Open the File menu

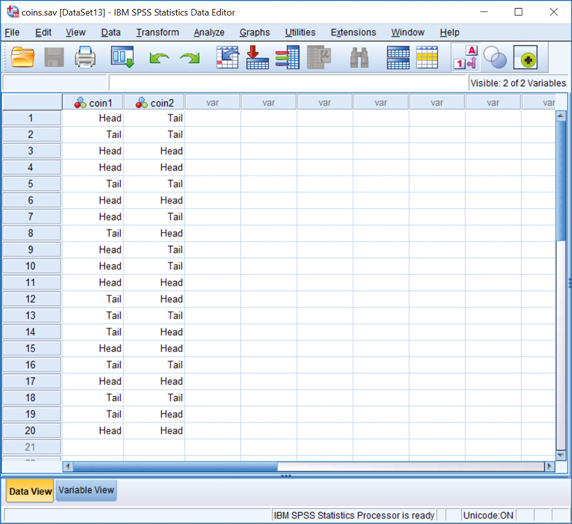[12, 32]
